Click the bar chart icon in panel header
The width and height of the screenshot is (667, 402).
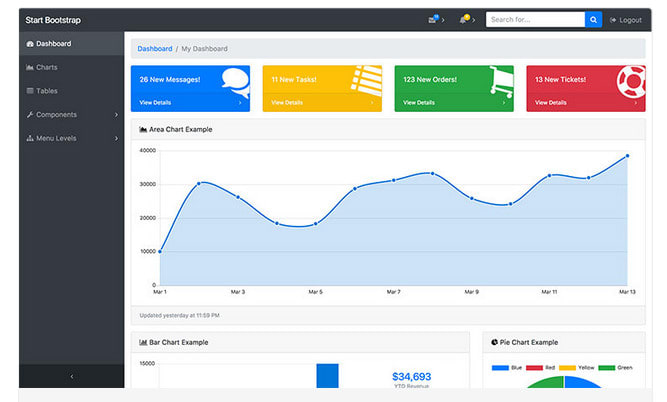143,342
